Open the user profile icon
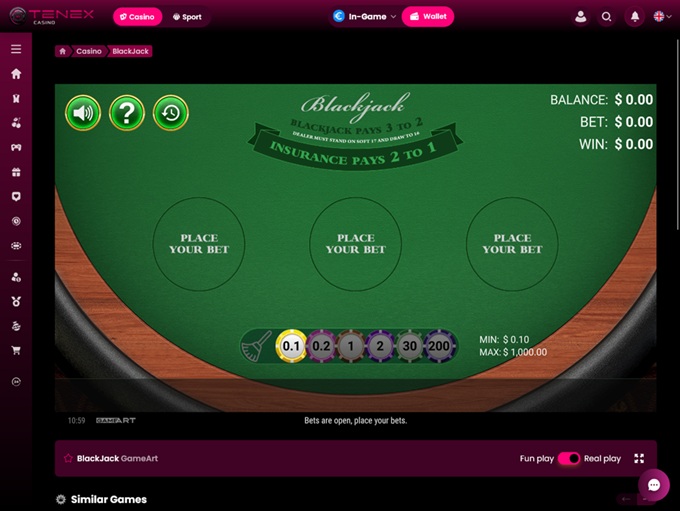The width and height of the screenshot is (680, 511). [x=580, y=17]
